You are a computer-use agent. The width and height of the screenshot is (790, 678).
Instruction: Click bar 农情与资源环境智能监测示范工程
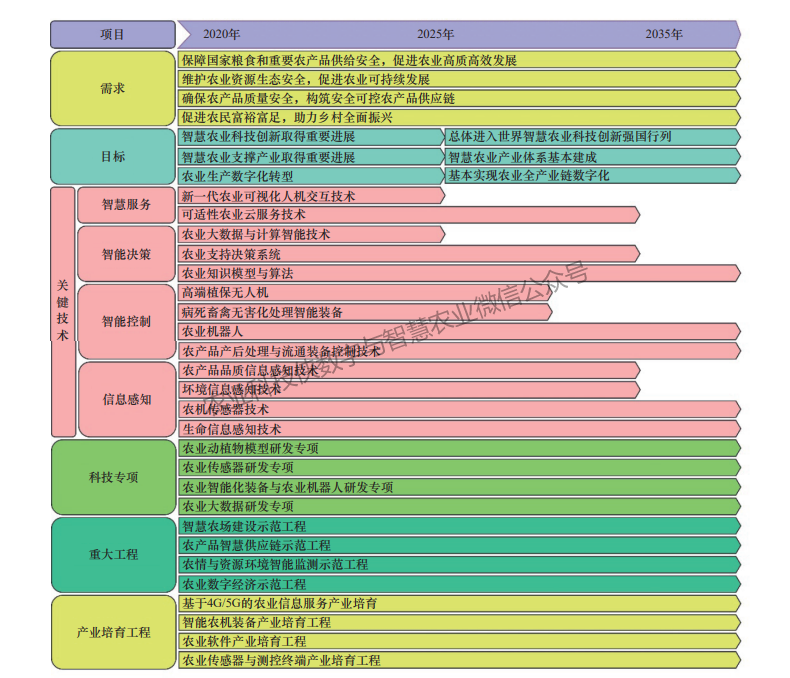point(459,564)
